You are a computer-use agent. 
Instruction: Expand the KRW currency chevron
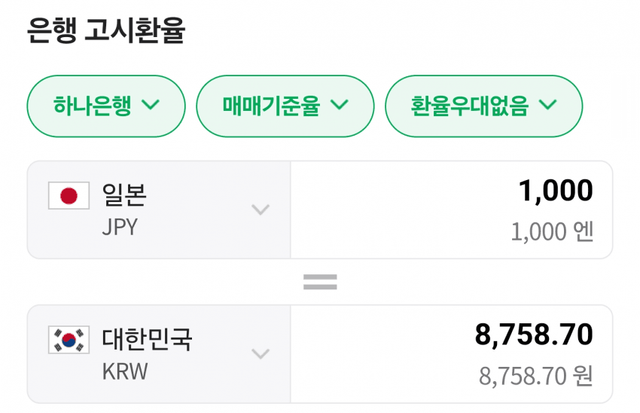click(x=261, y=354)
